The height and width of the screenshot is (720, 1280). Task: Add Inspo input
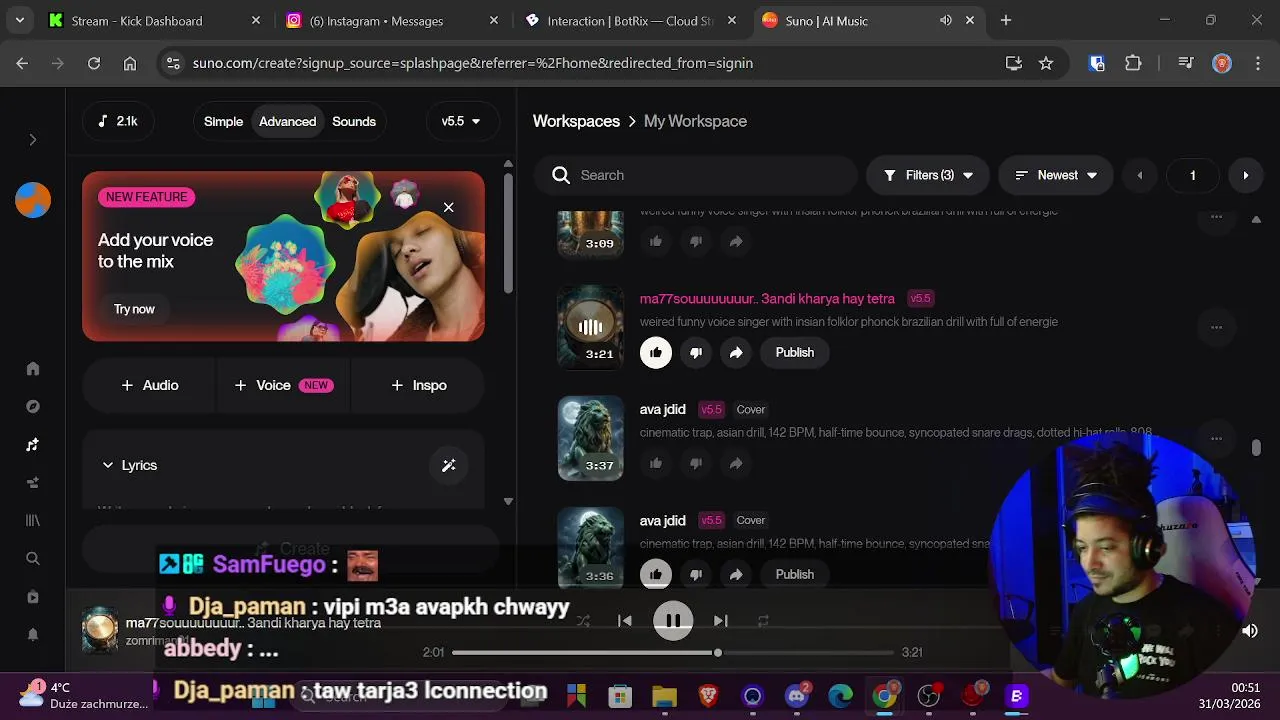point(419,385)
